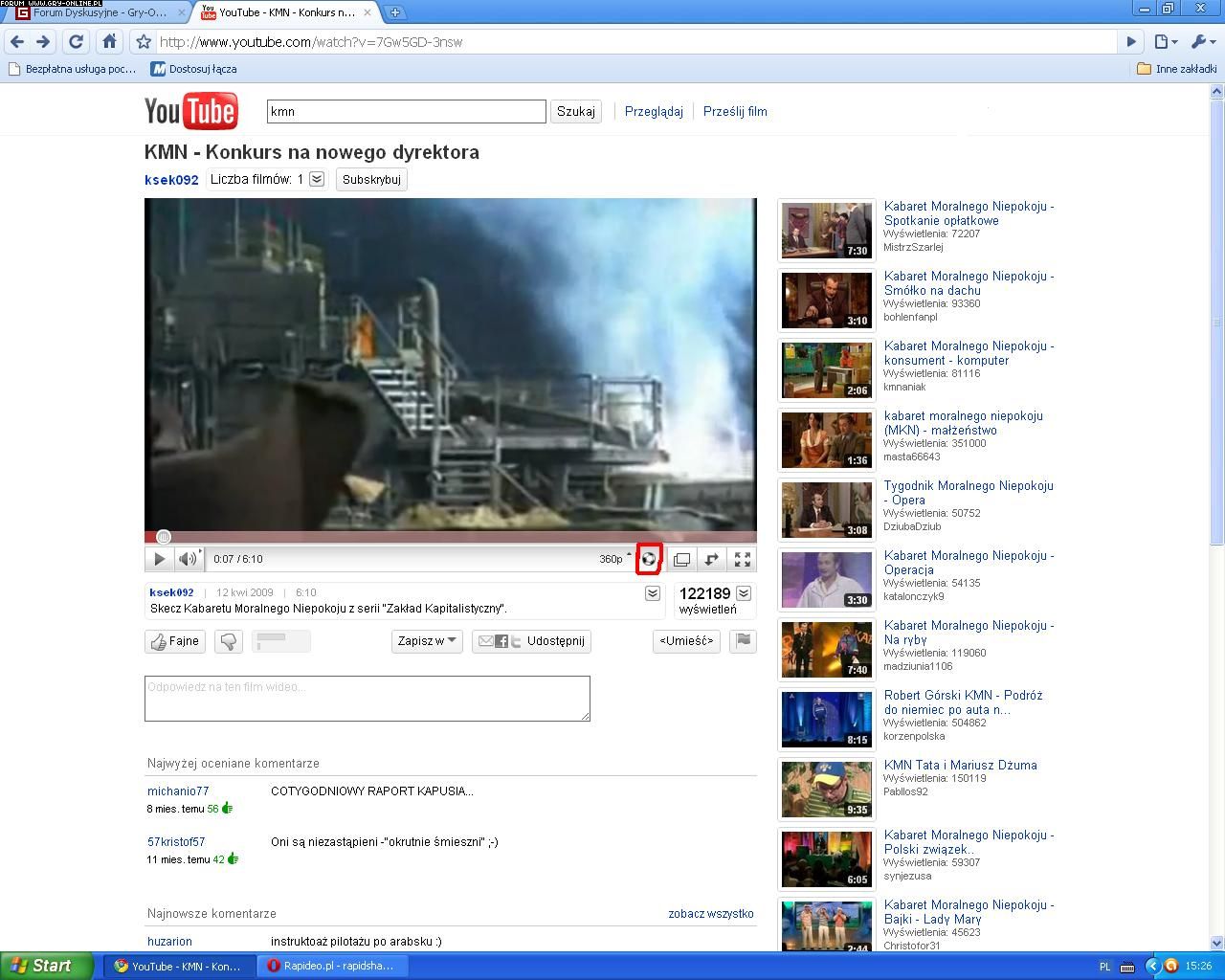This screenshot has height=980, width=1225.
Task: Bookmark the page with star icon
Action: 144,41
